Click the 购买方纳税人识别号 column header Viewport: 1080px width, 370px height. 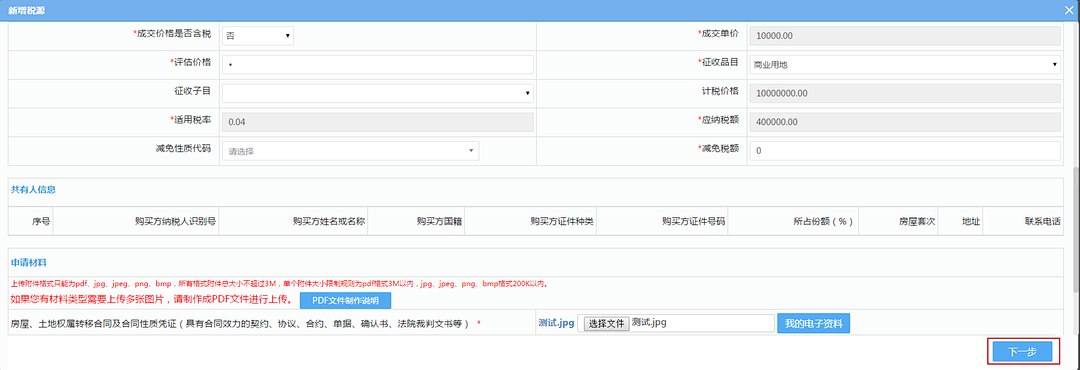(176, 222)
